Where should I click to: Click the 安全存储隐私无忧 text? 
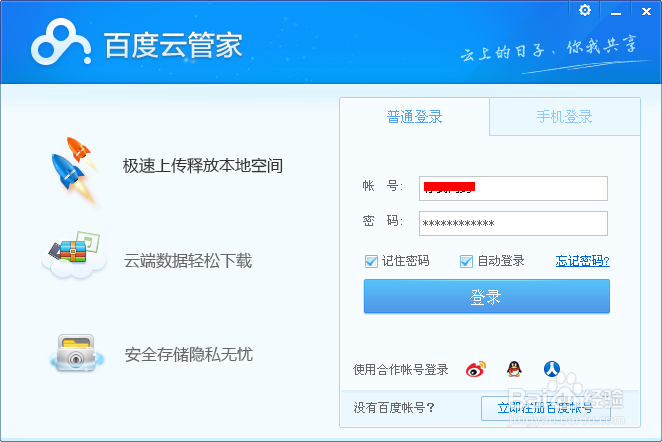pos(189,354)
